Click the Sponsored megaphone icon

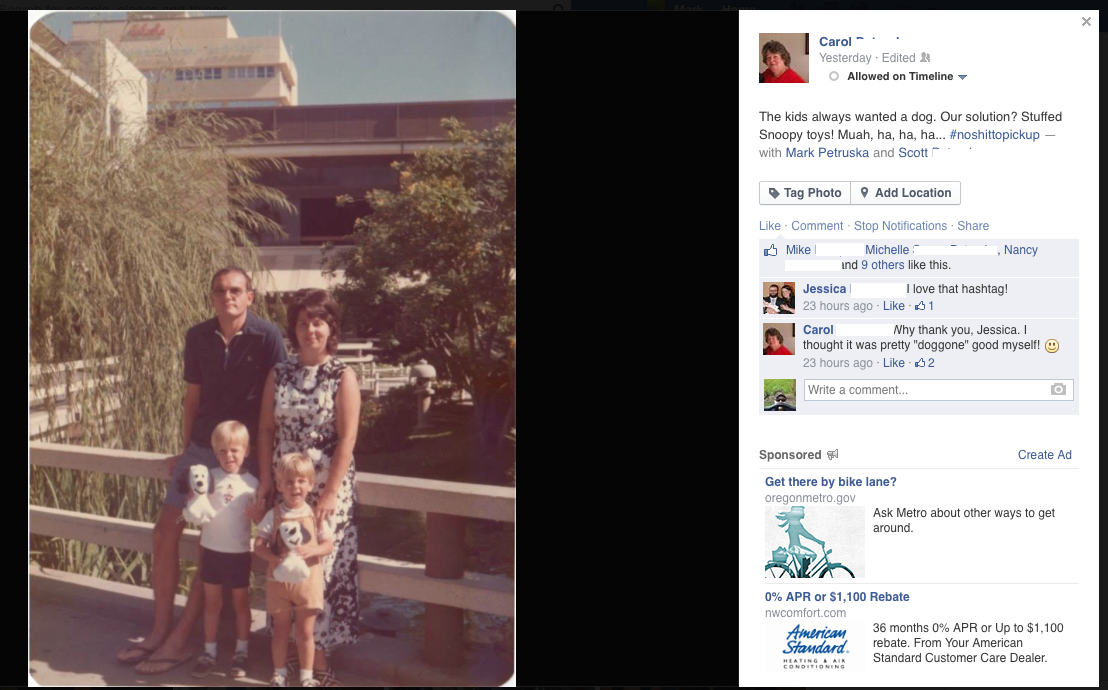coord(832,455)
